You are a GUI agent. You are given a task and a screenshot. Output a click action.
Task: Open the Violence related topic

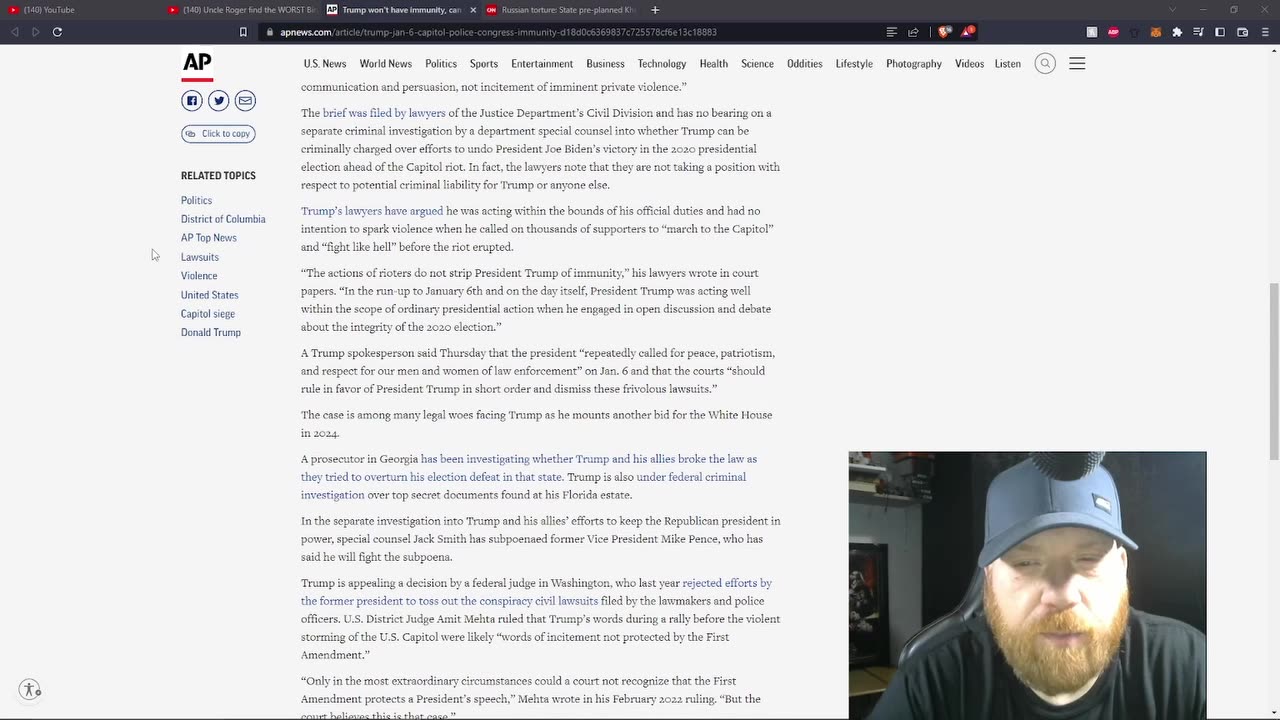click(199, 276)
